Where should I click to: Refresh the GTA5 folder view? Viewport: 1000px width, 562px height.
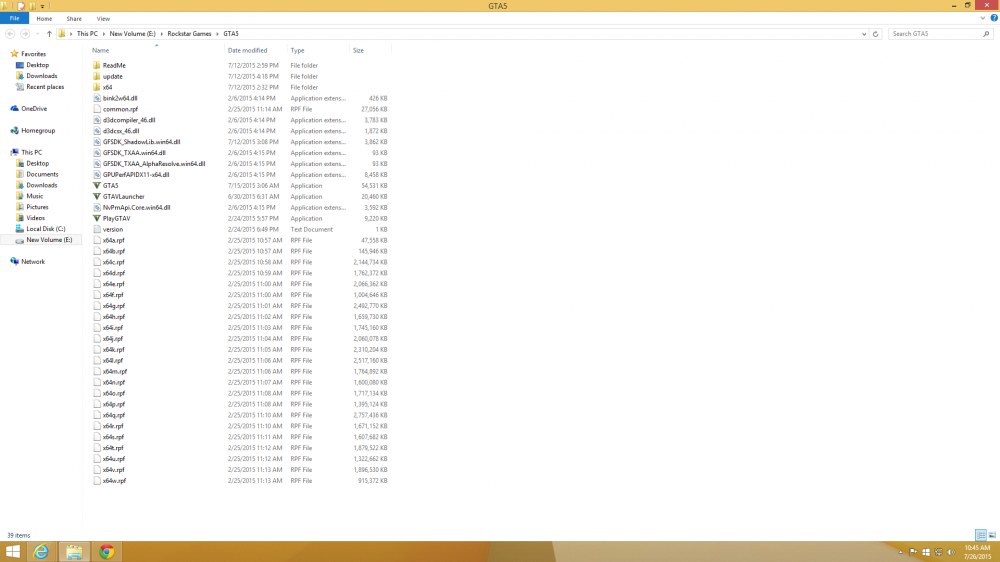click(875, 34)
